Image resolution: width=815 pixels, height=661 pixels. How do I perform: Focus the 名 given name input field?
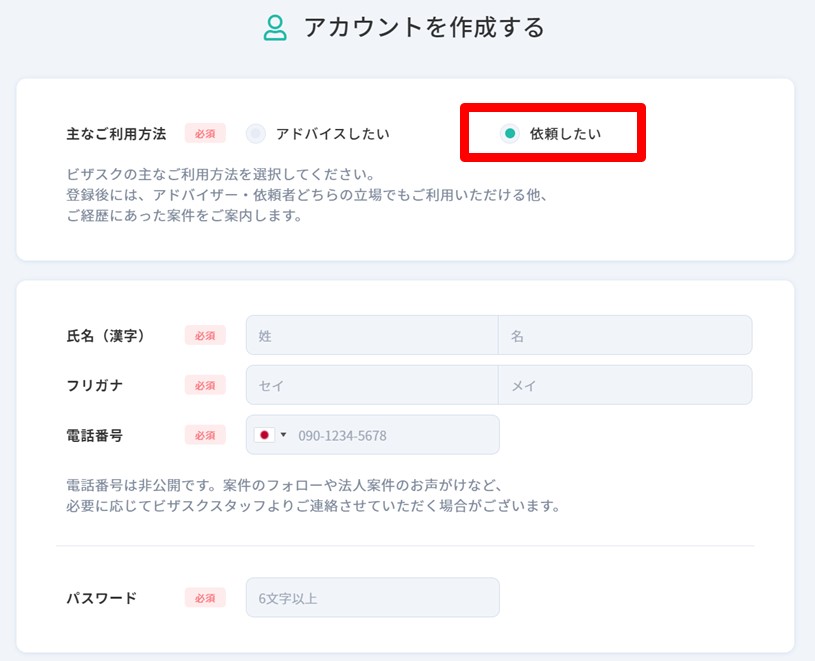click(x=625, y=335)
